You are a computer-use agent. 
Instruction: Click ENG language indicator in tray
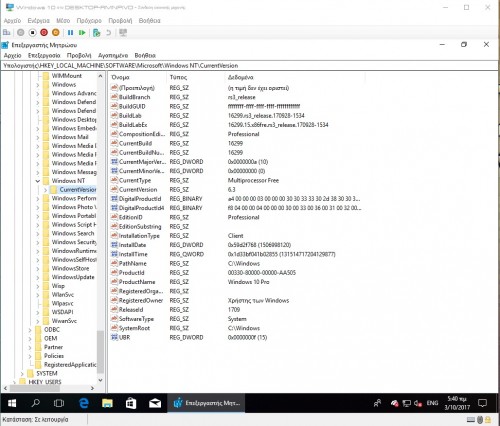pyautogui.click(x=432, y=403)
